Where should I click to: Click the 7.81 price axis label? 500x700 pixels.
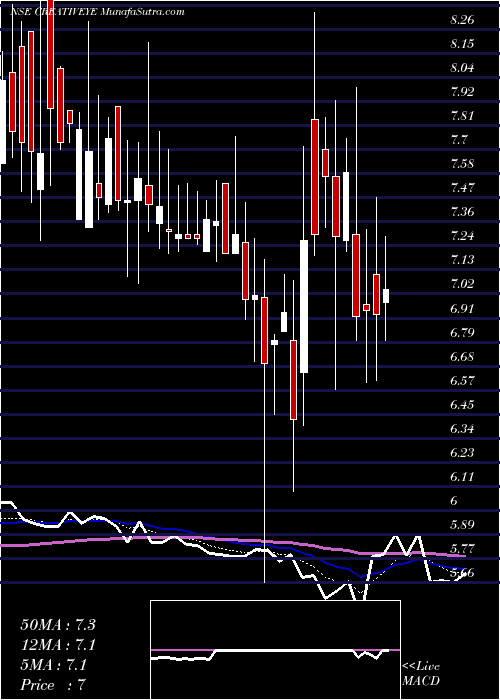point(462,116)
